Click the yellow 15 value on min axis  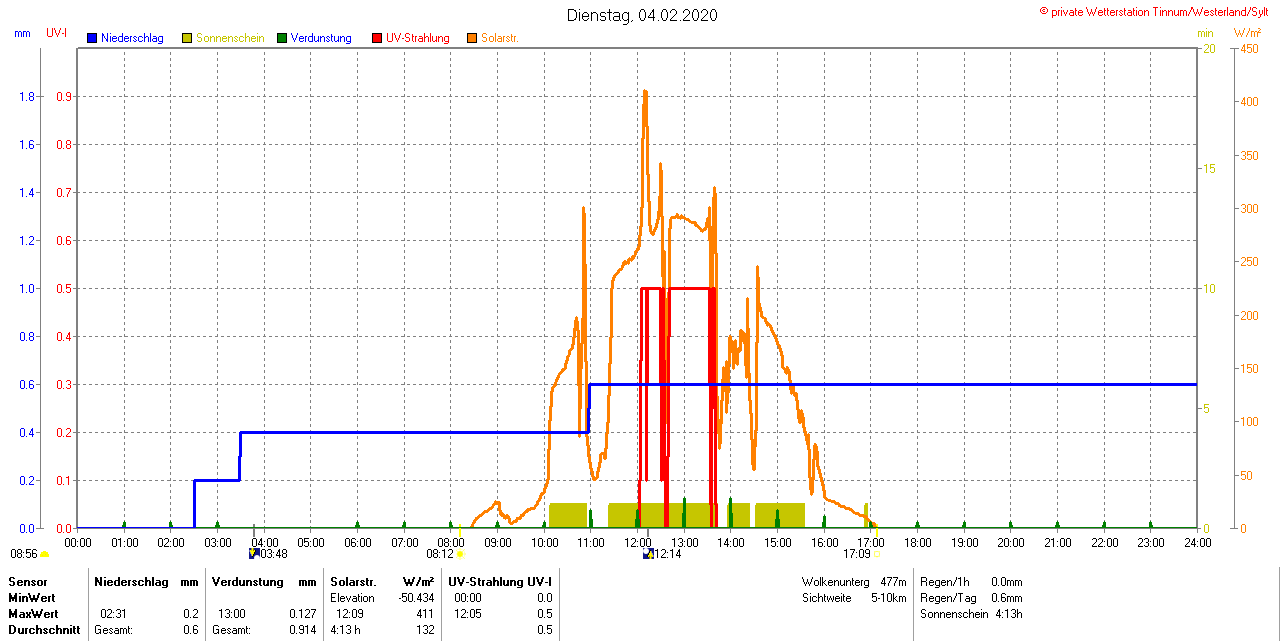(1209, 169)
